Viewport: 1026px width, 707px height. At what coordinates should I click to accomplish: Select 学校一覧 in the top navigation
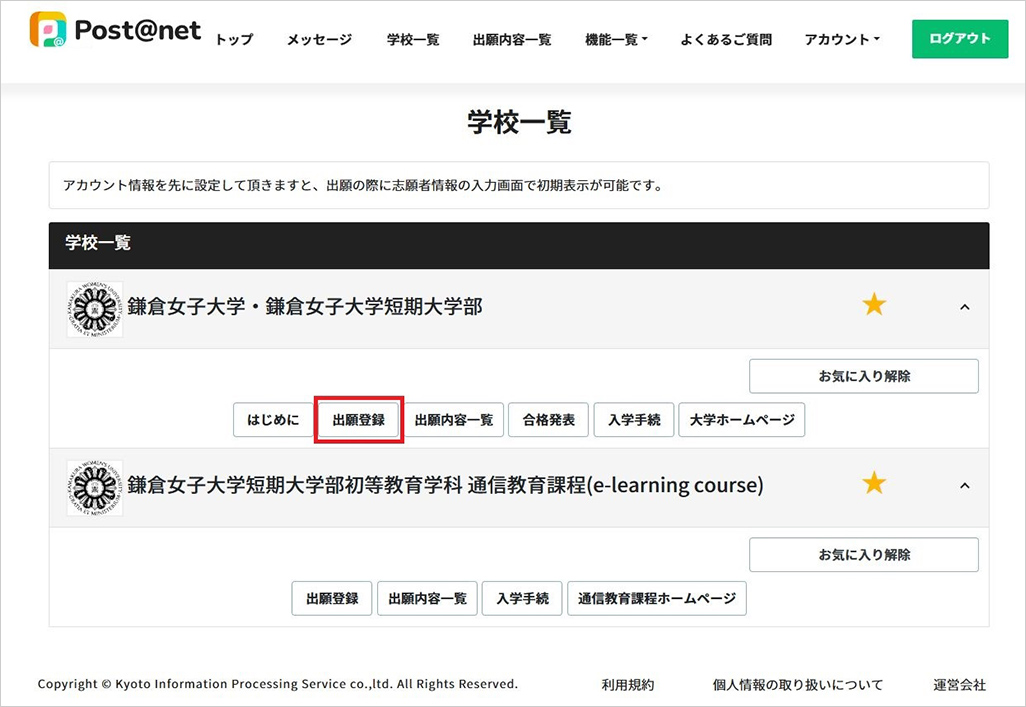click(413, 39)
